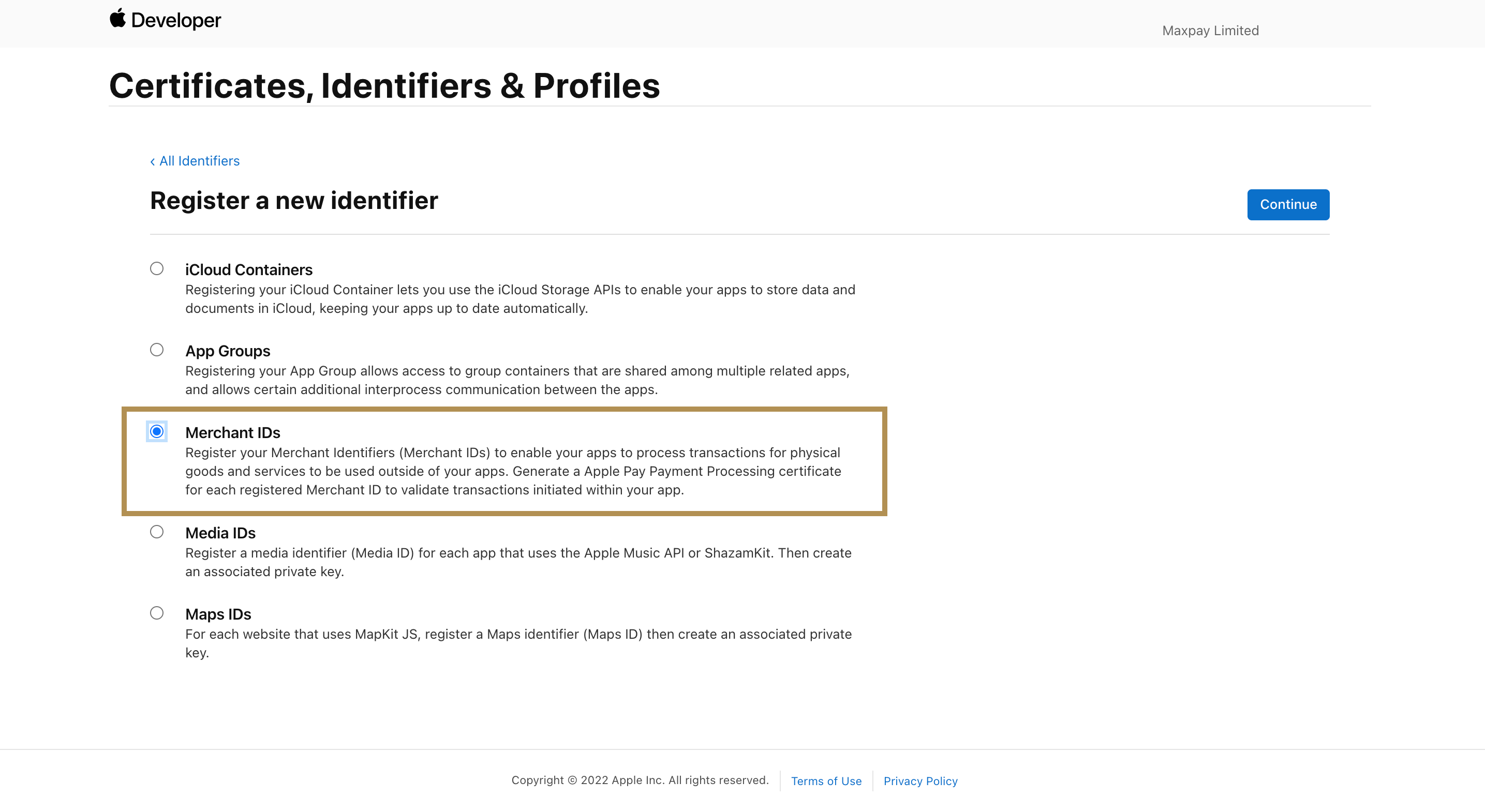Click the Maps IDs option label
This screenshot has width=1485, height=812.
pos(218,614)
